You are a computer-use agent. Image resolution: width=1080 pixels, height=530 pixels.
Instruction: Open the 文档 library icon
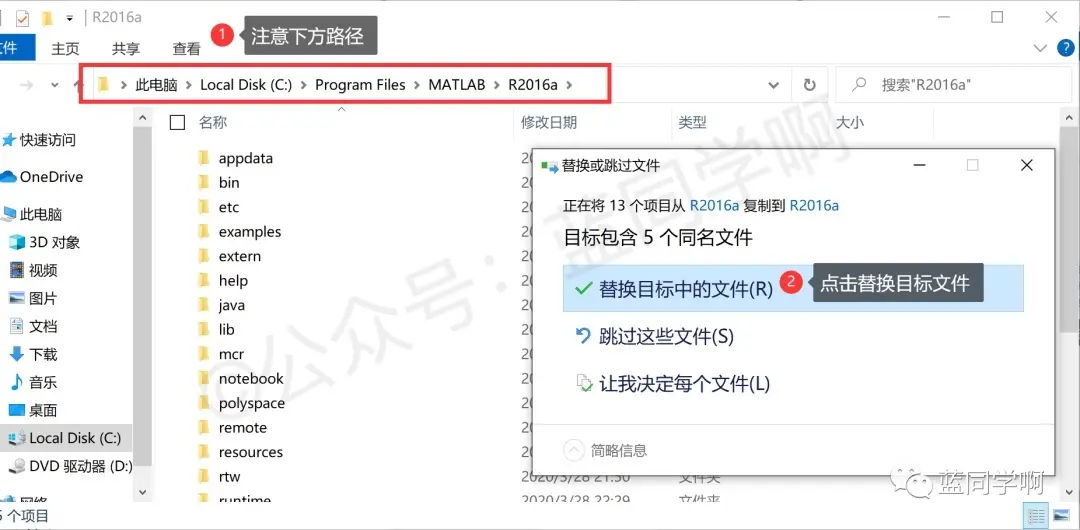17,327
